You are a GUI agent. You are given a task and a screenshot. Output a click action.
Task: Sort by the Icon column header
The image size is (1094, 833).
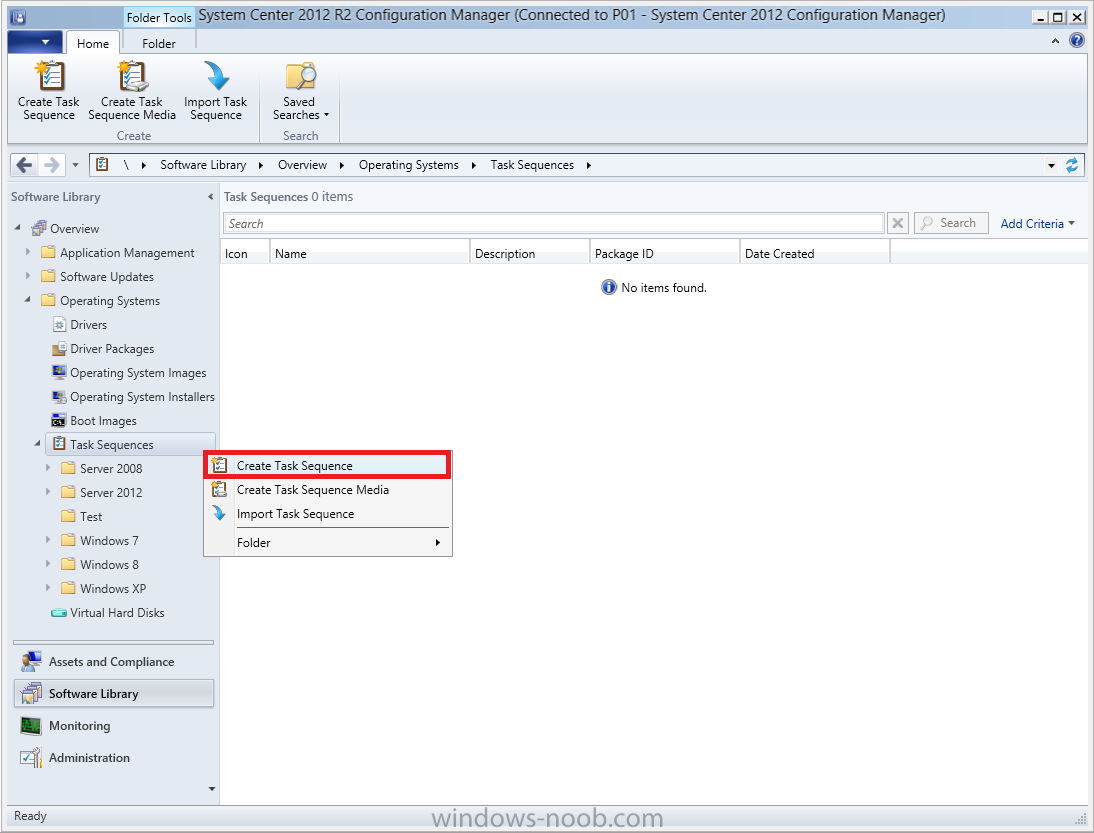pos(245,254)
